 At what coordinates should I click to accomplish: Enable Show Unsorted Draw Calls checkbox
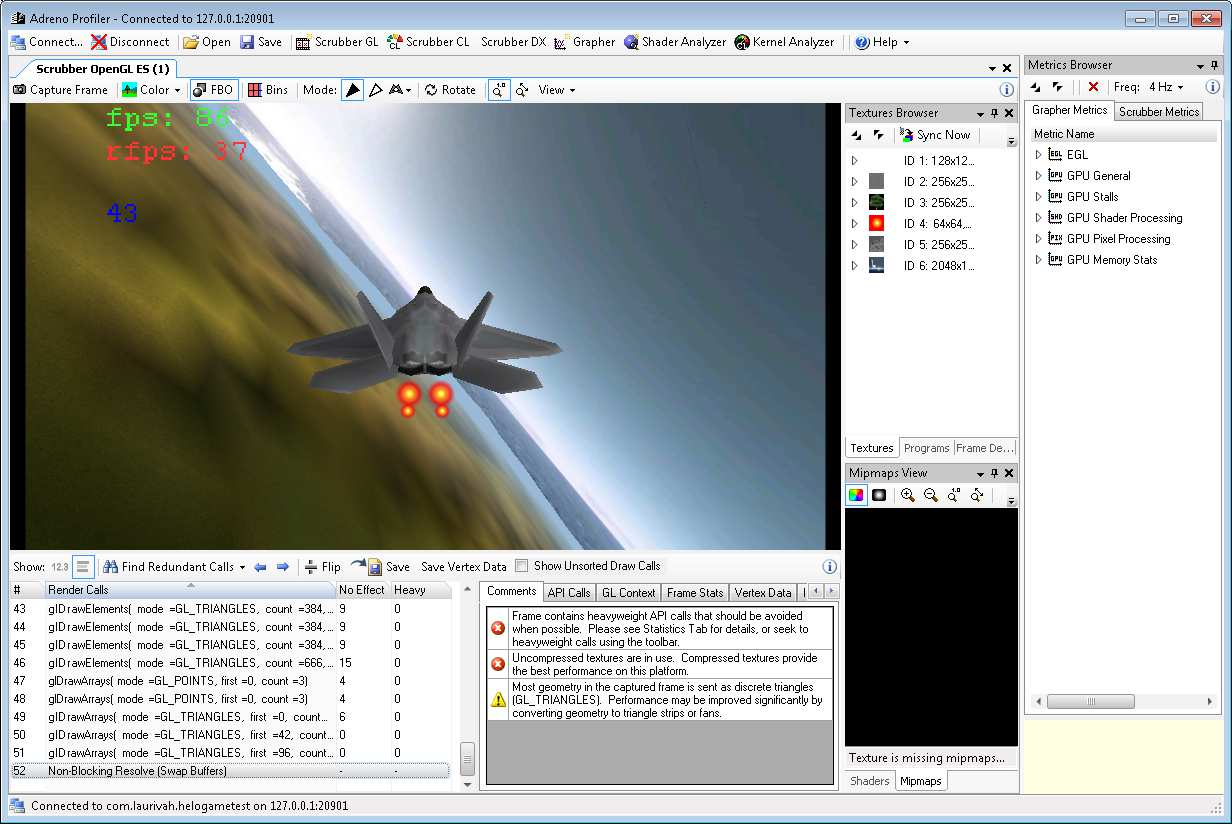point(522,566)
